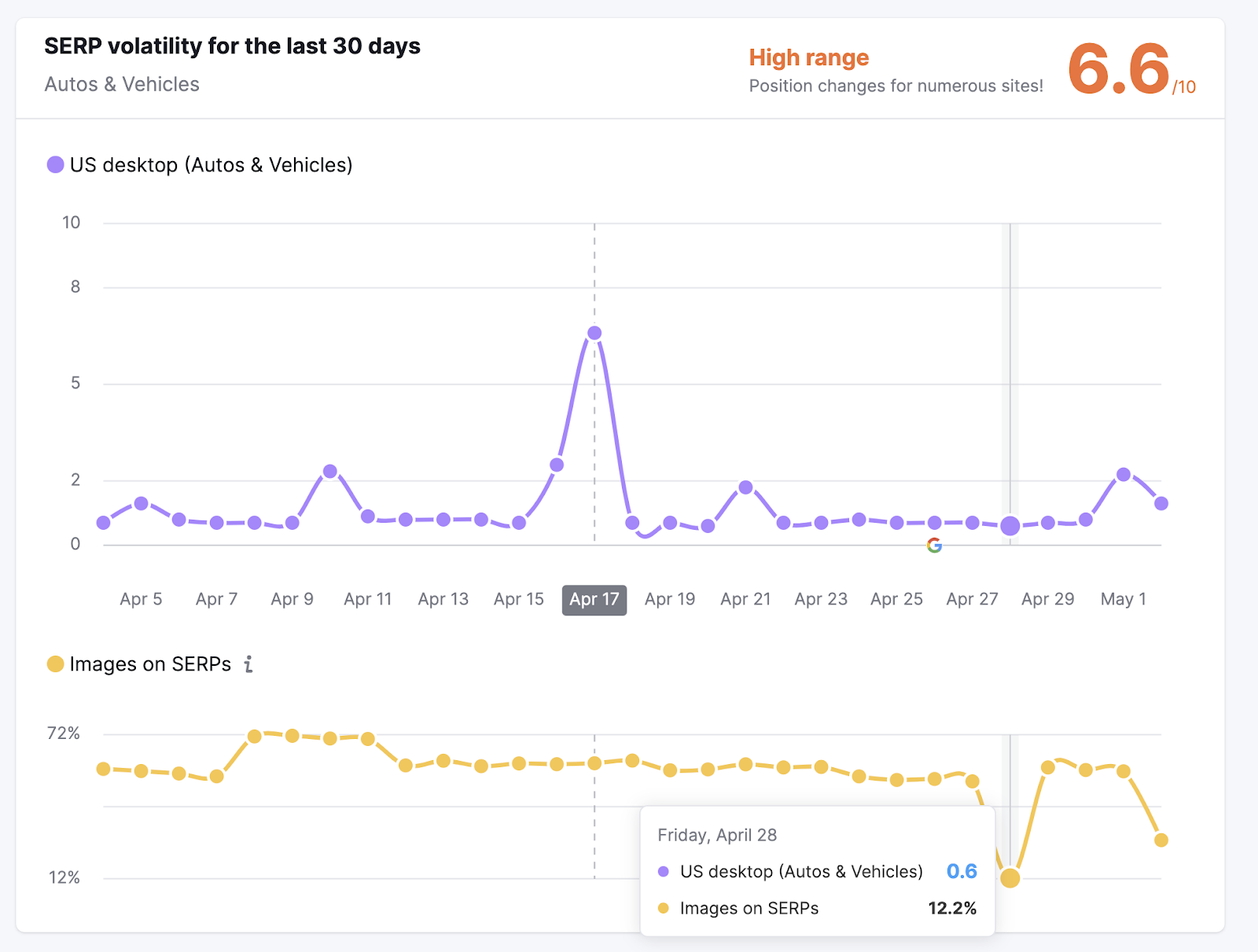Click the High range label
1258x952 pixels.
coord(808,57)
